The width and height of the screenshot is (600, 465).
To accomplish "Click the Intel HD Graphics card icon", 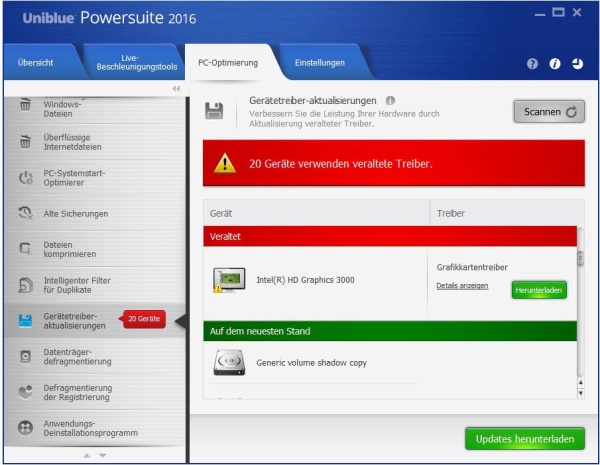I will (229, 280).
